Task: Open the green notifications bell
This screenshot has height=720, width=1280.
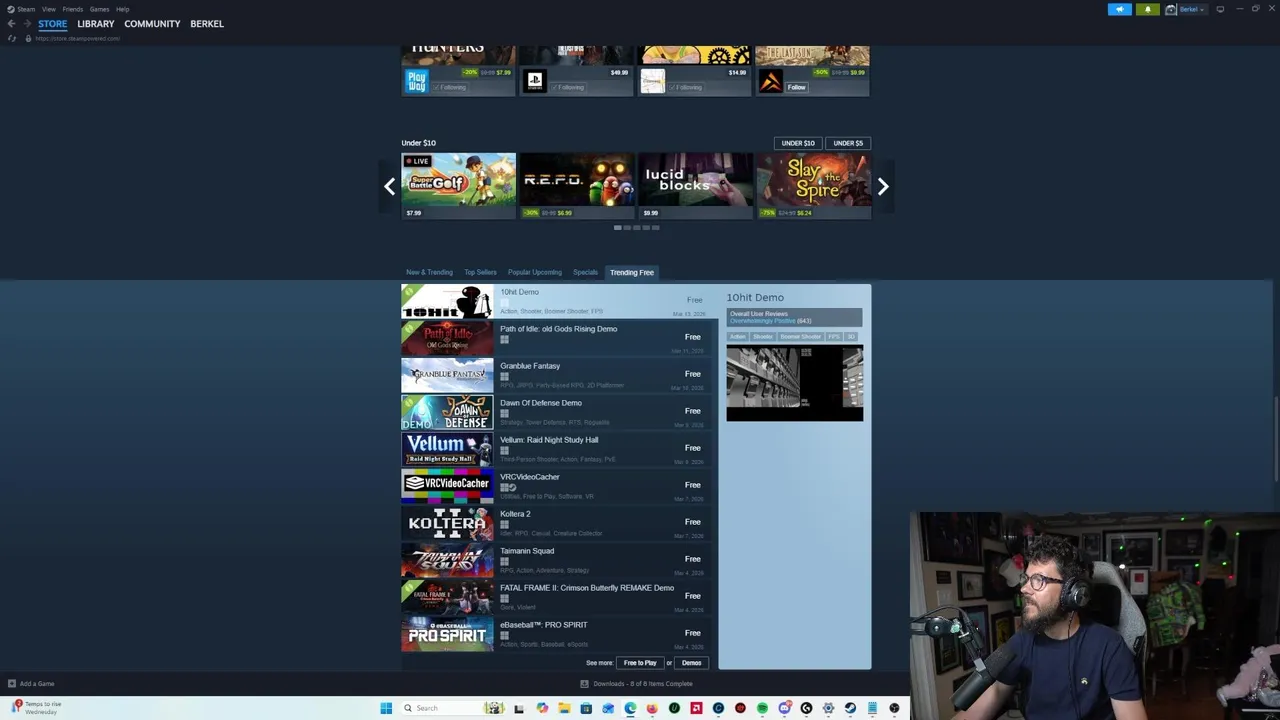Action: coord(1147,9)
